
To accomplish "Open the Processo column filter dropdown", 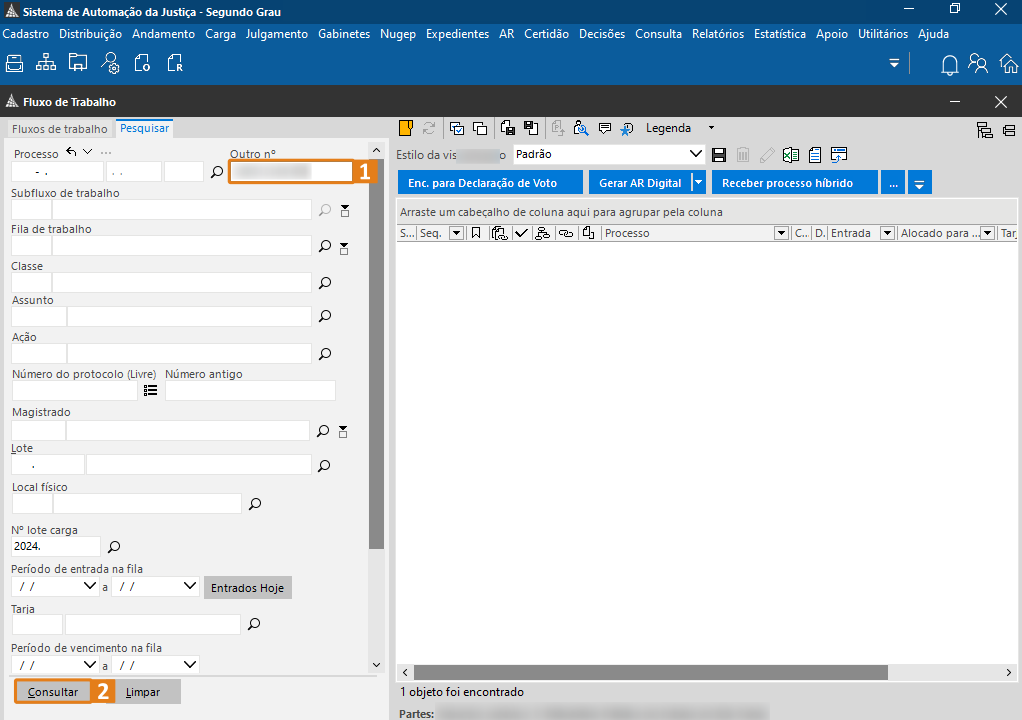I will [781, 233].
